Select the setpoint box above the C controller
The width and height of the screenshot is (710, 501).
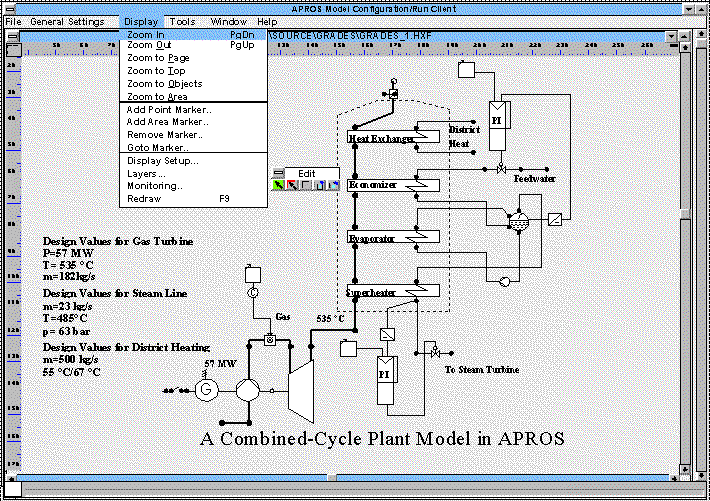253,274
